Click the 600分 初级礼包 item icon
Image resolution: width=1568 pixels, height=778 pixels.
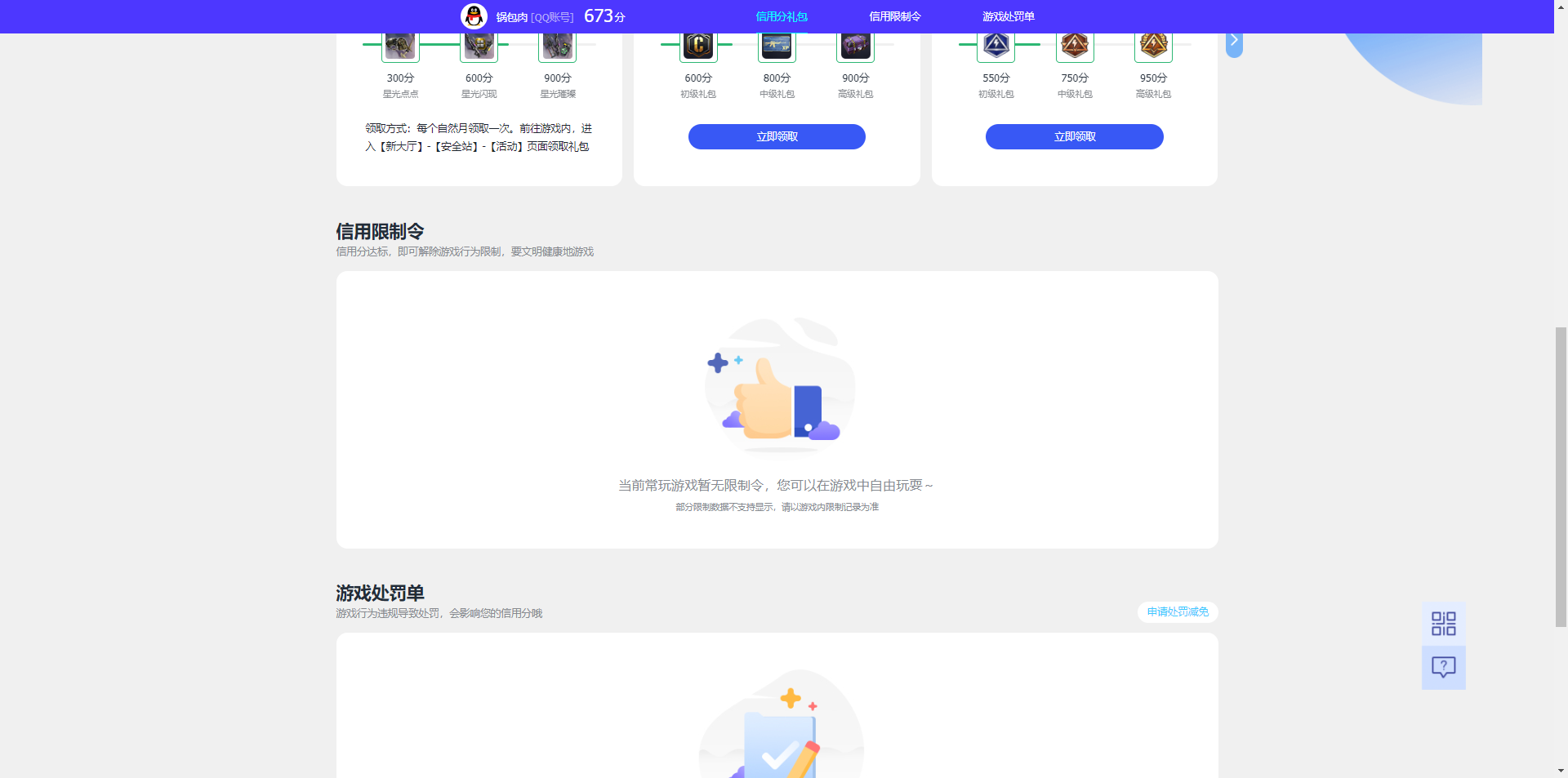(698, 46)
